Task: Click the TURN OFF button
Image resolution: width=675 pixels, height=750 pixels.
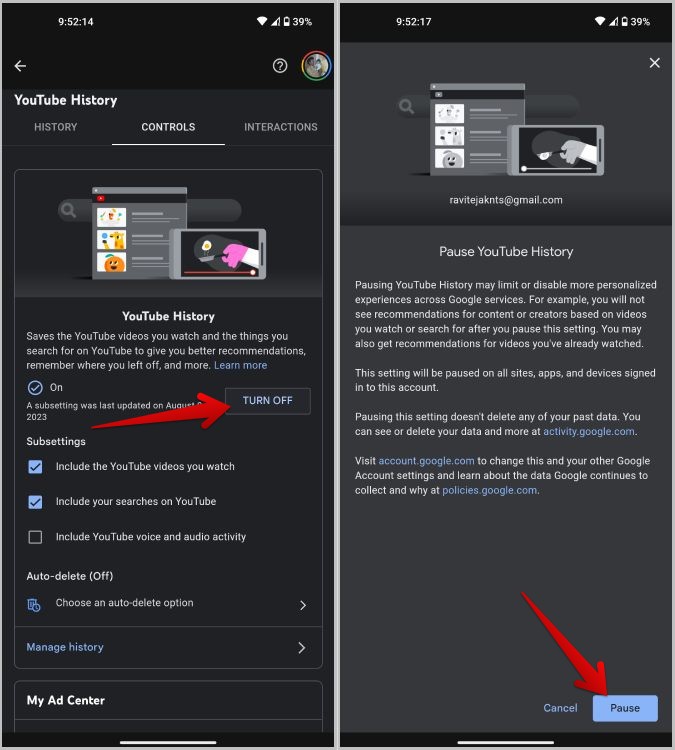Action: [x=267, y=401]
